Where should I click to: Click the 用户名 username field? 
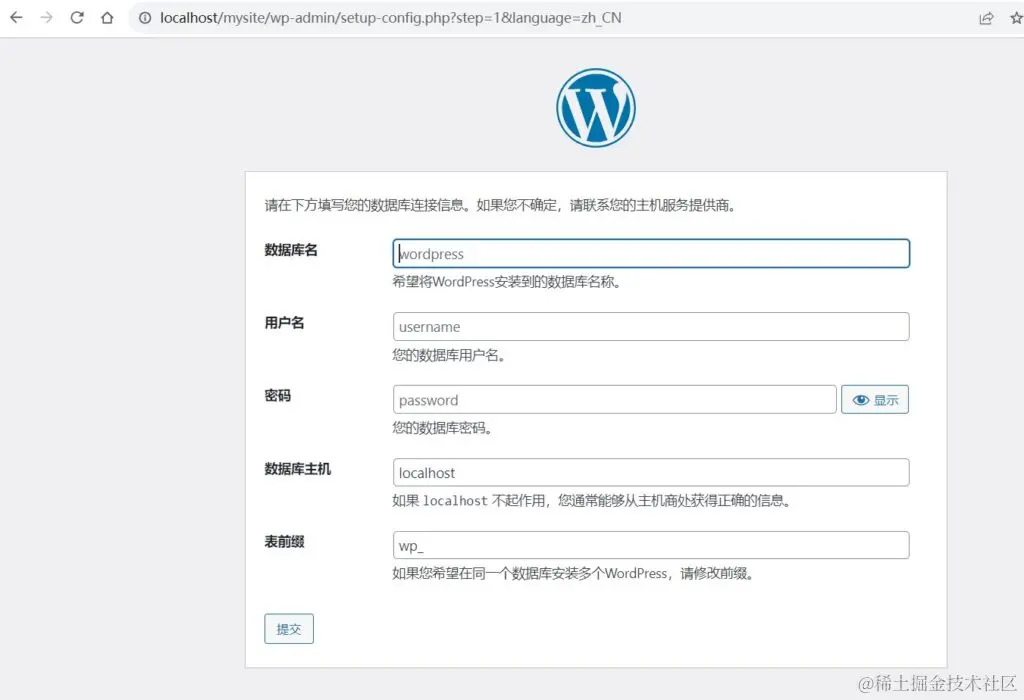coord(651,326)
